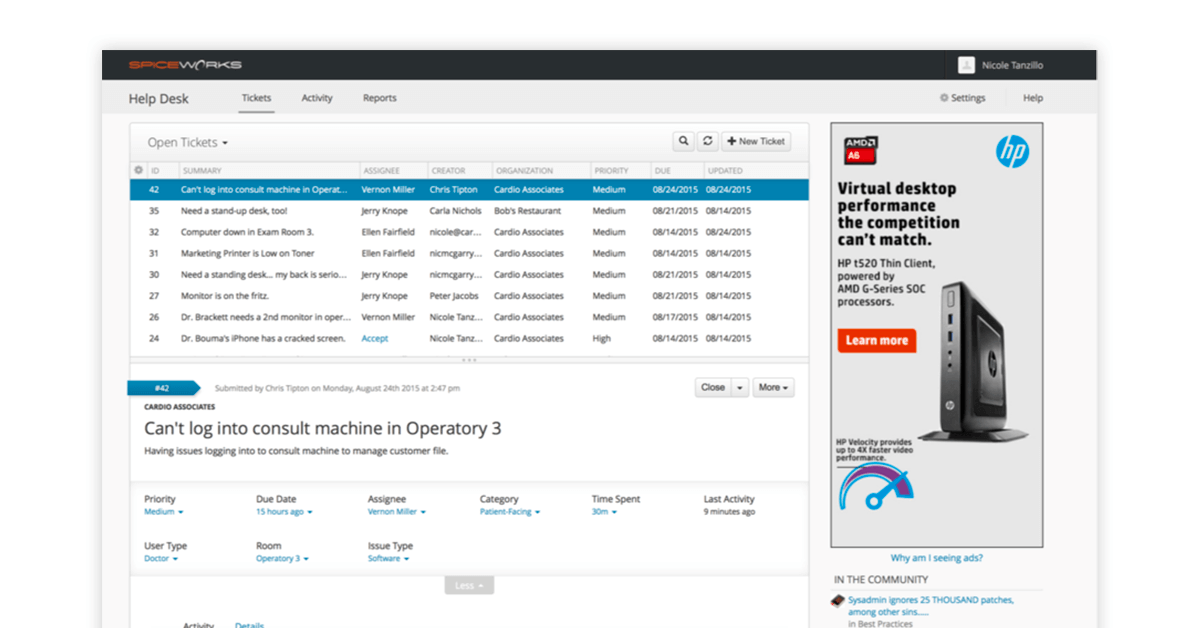Open the Reports tab
1200x628 pixels.
380,98
